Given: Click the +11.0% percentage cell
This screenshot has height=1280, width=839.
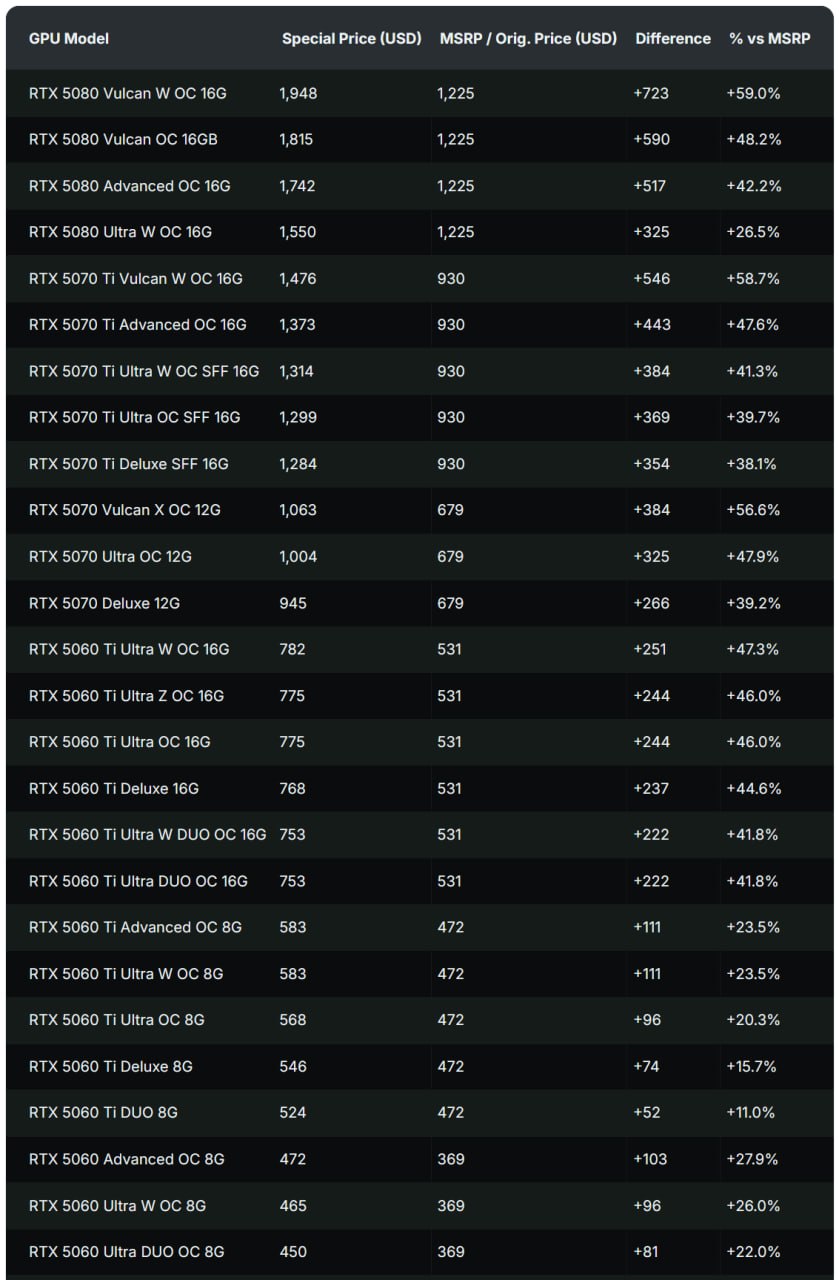Looking at the screenshot, I should pyautogui.click(x=751, y=1112).
